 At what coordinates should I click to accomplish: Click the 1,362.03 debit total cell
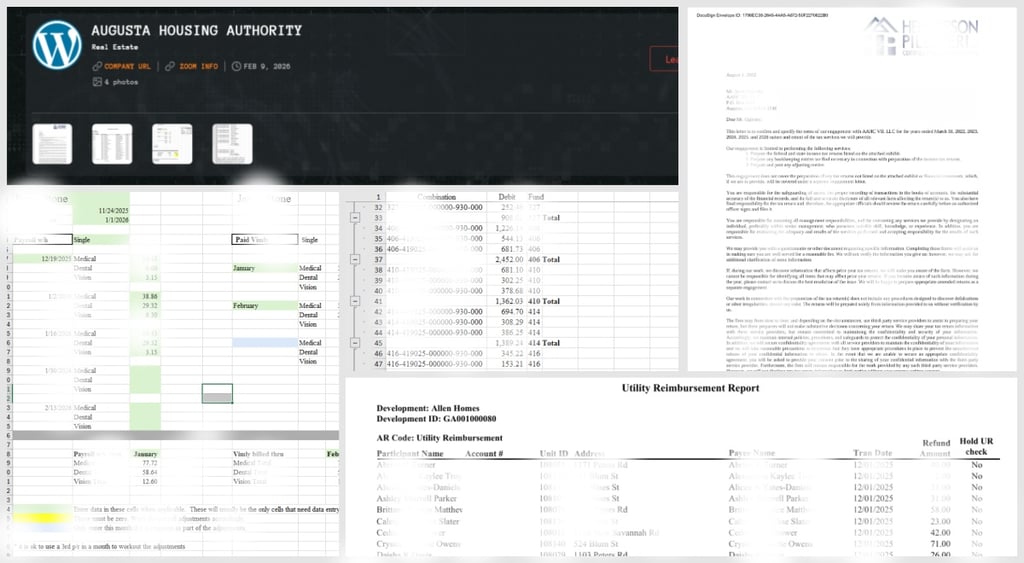tap(509, 301)
